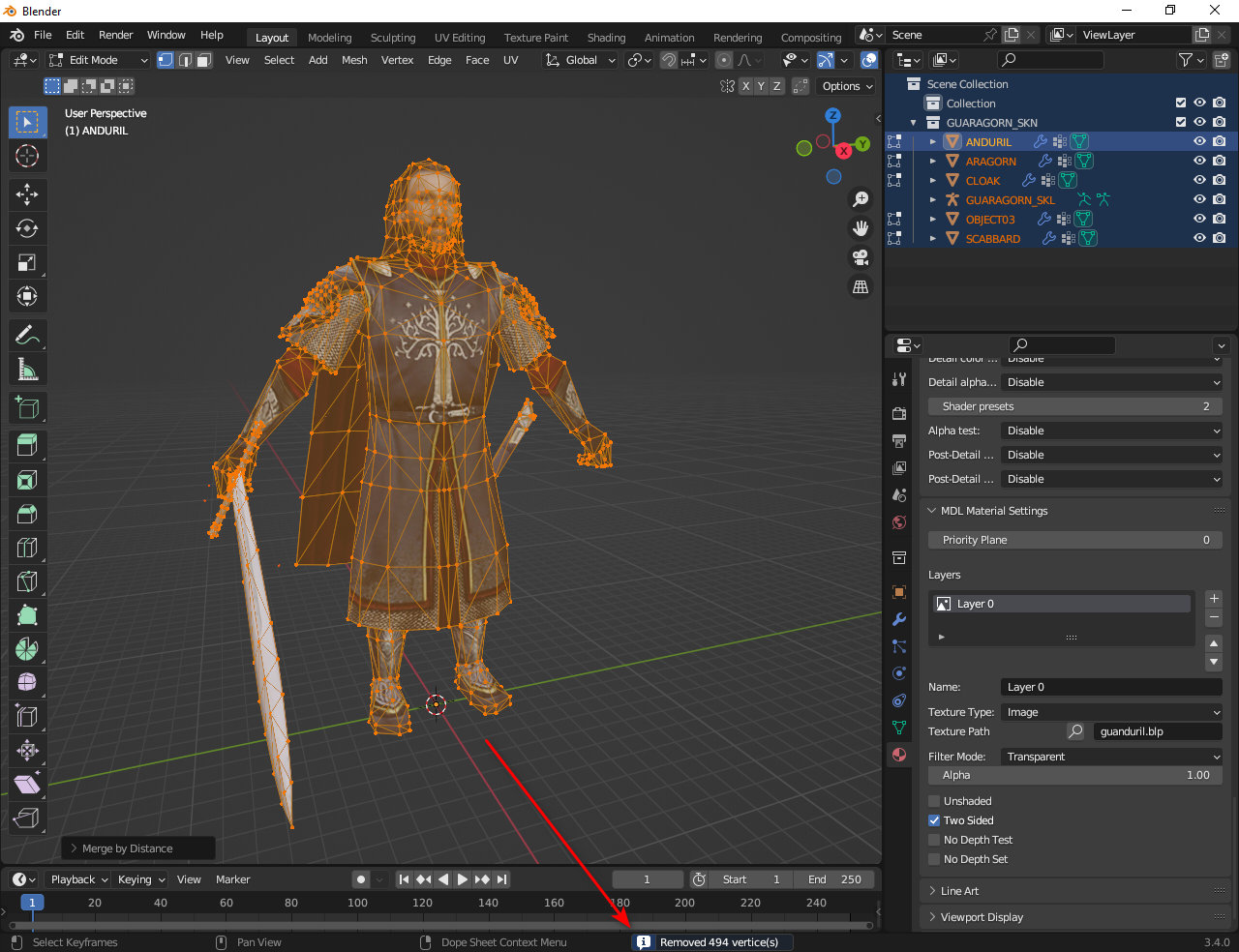Disable the Two Sided checkbox

tap(934, 820)
